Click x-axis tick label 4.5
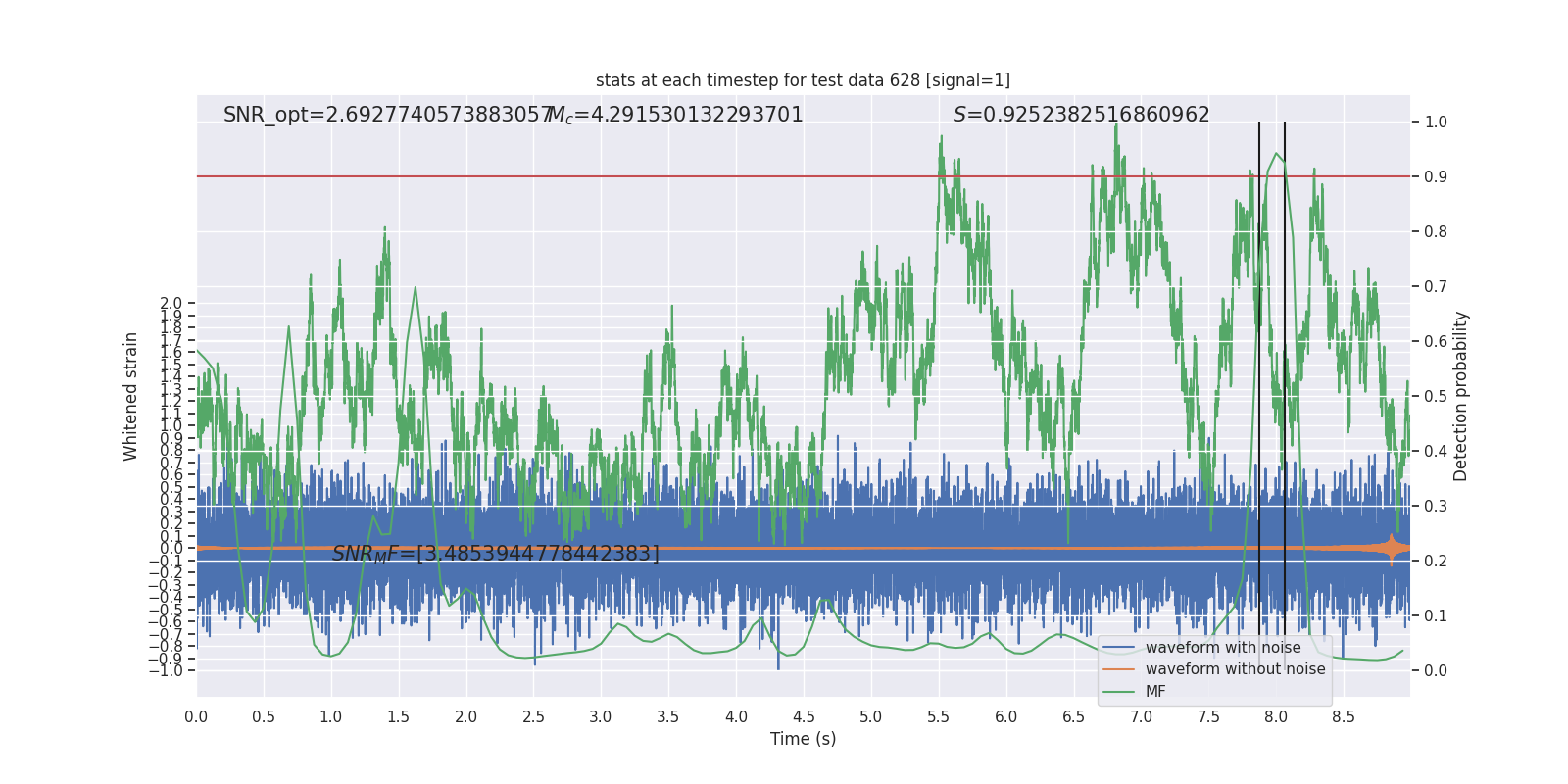 pos(804,717)
